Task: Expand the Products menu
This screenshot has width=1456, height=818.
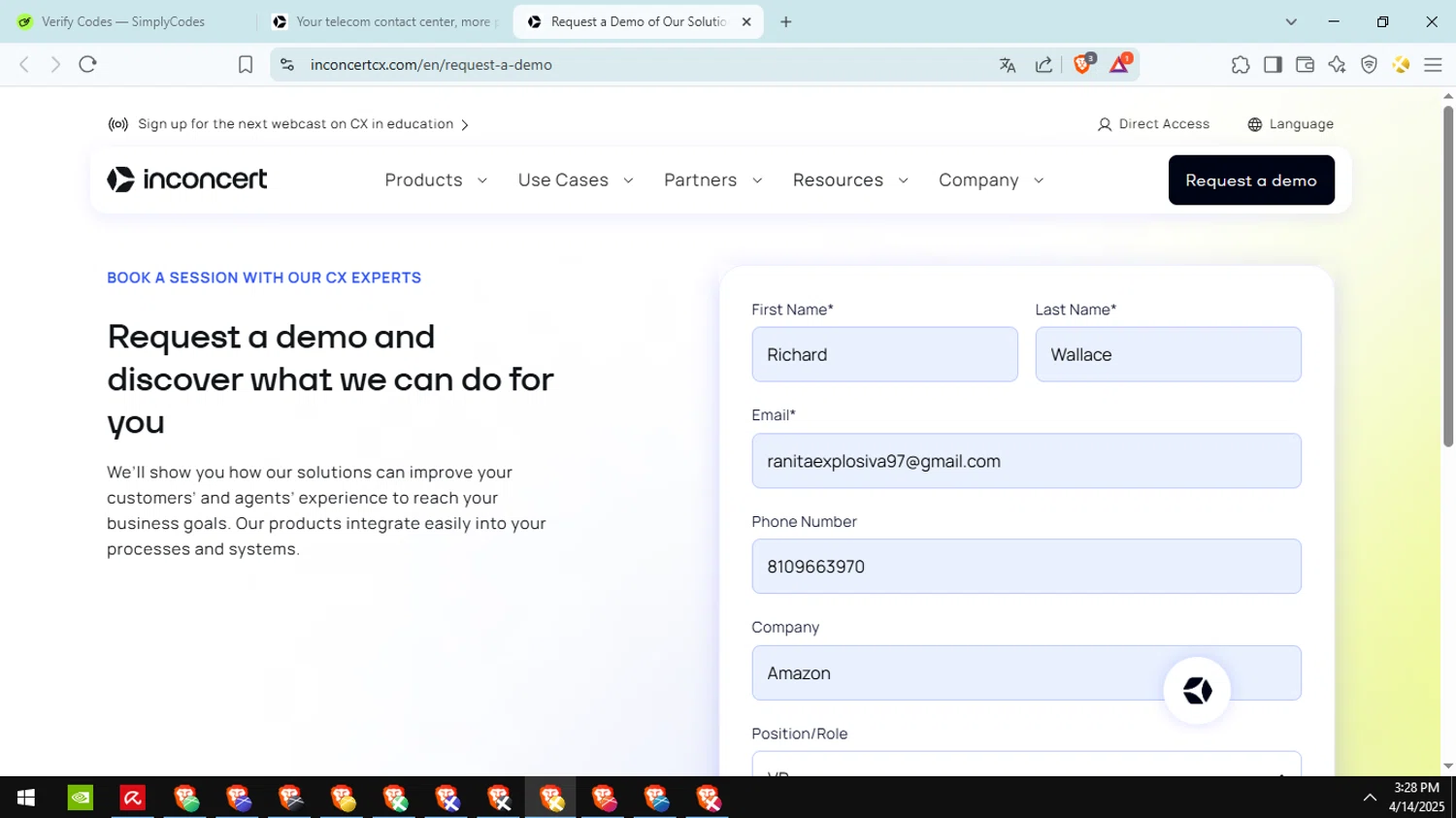Action: 436,180
